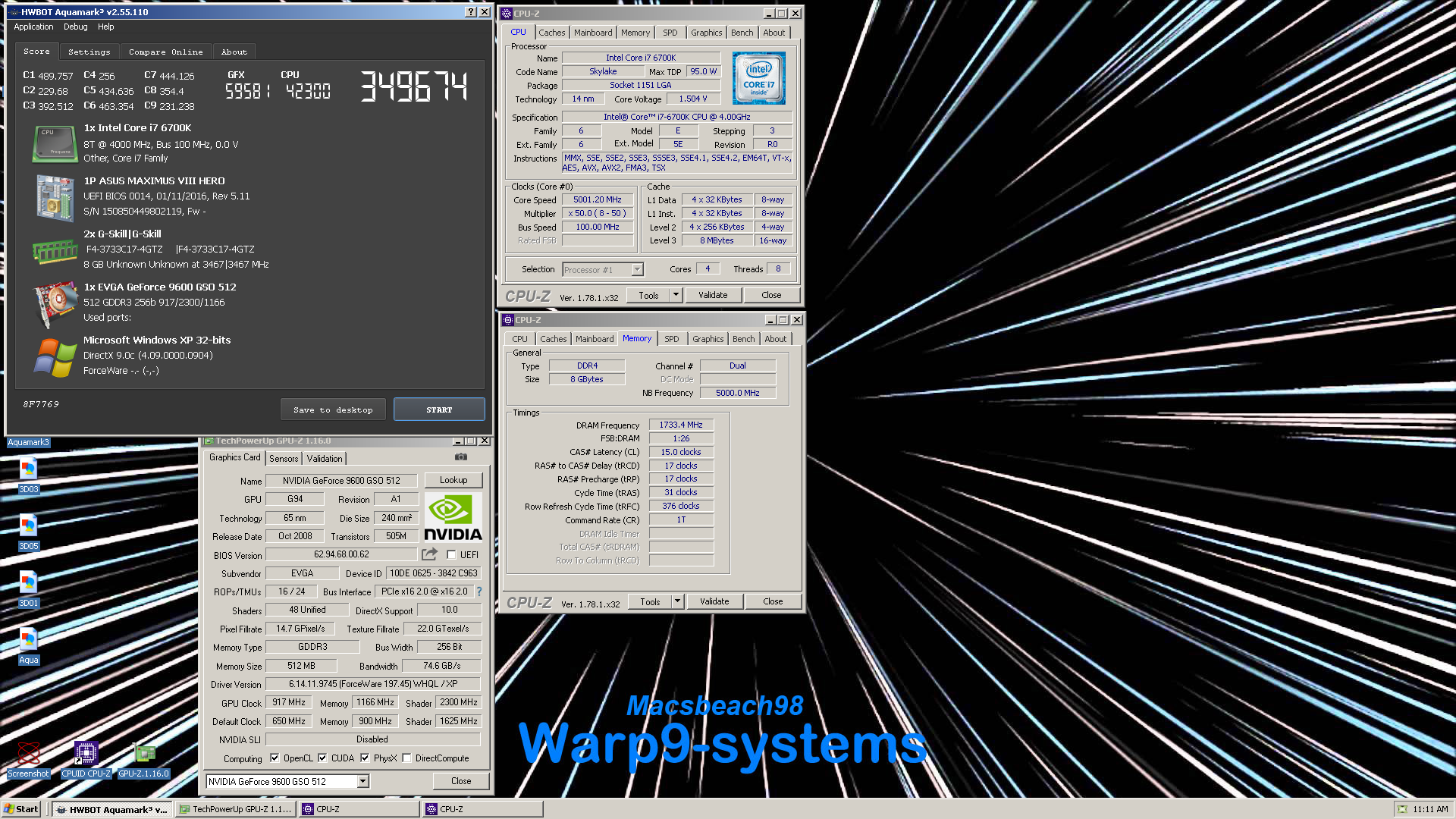Launch the CPUID CPU-Z desktop icon
The width and height of the screenshot is (1456, 819).
[x=86, y=760]
